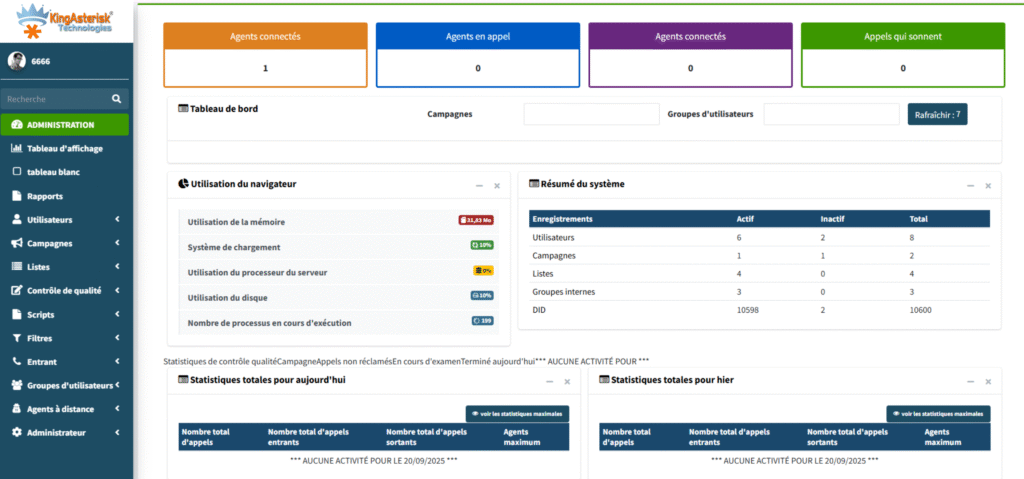Screen dimensions: 1024x479
Task: Close the Résumé du système panel
Action: tap(988, 185)
